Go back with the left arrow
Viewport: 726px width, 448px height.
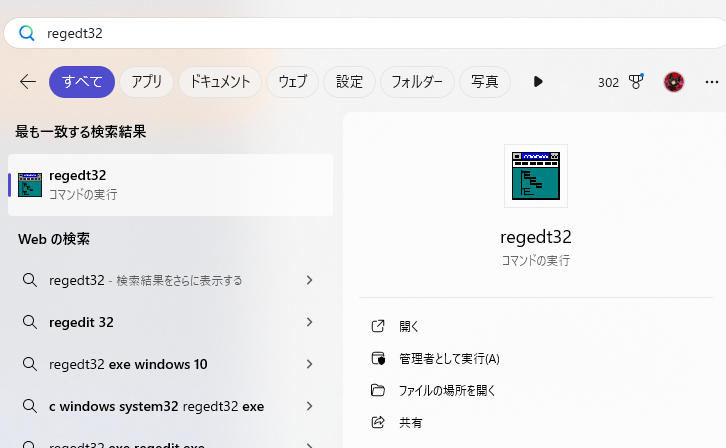click(x=28, y=82)
